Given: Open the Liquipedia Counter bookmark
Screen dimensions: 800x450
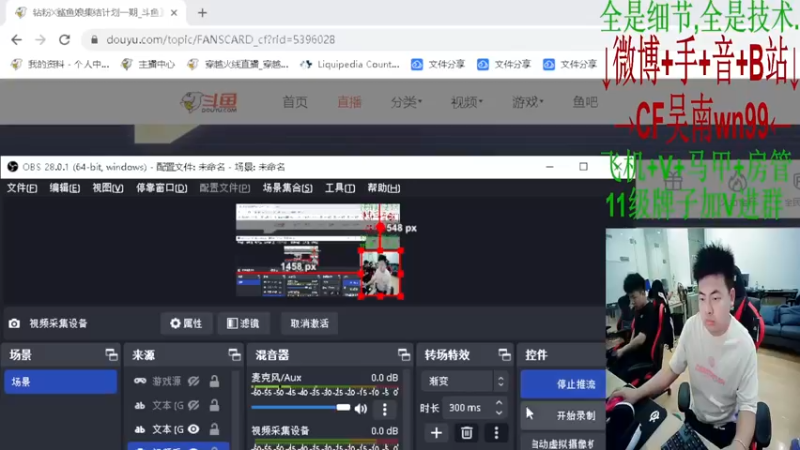Looking at the screenshot, I should pos(350,64).
